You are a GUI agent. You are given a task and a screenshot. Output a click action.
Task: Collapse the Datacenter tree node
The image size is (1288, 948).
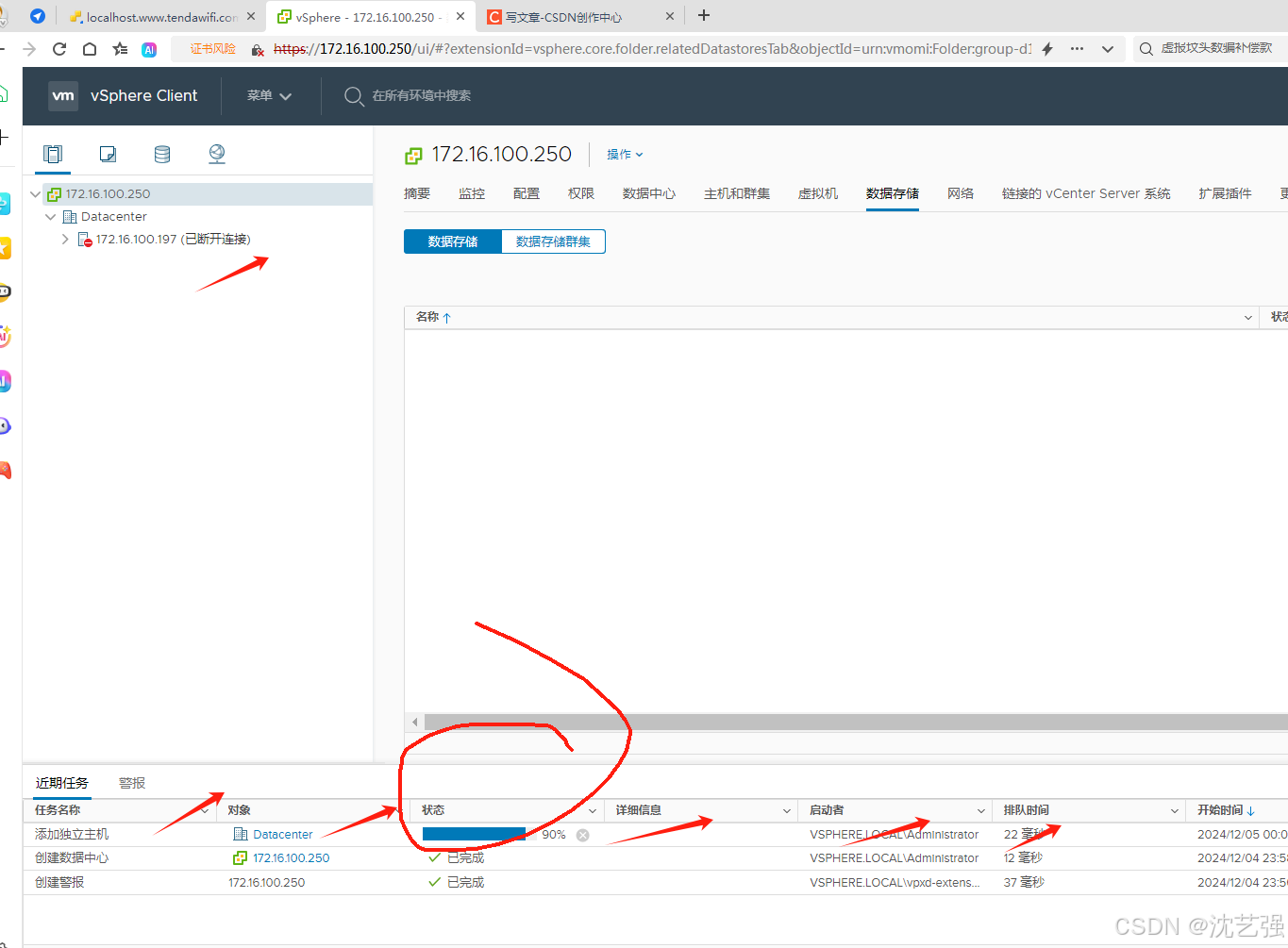tap(51, 217)
